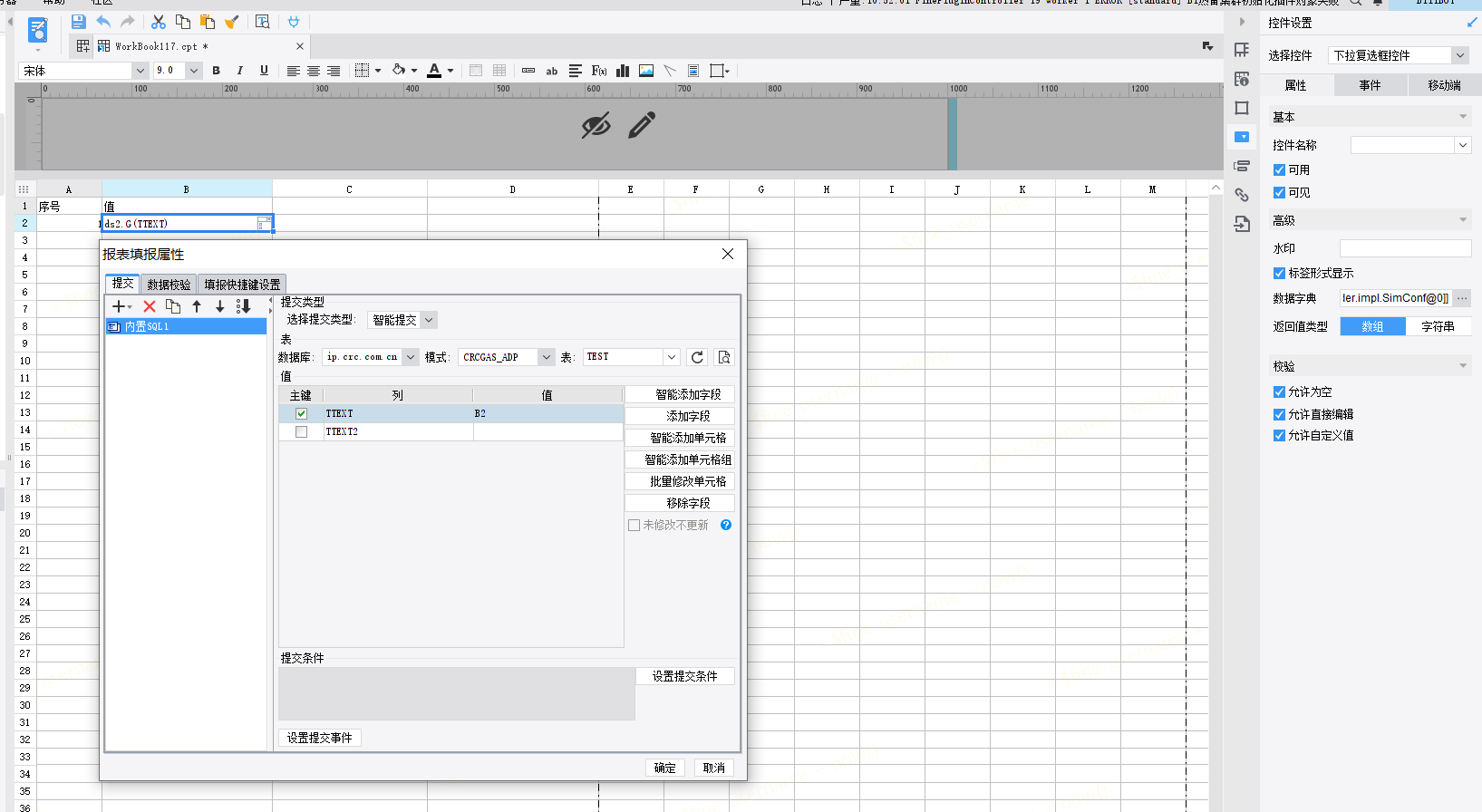The width and height of the screenshot is (1482, 812).
Task: Insert a chart using the bar chart icon
Action: 623,71
